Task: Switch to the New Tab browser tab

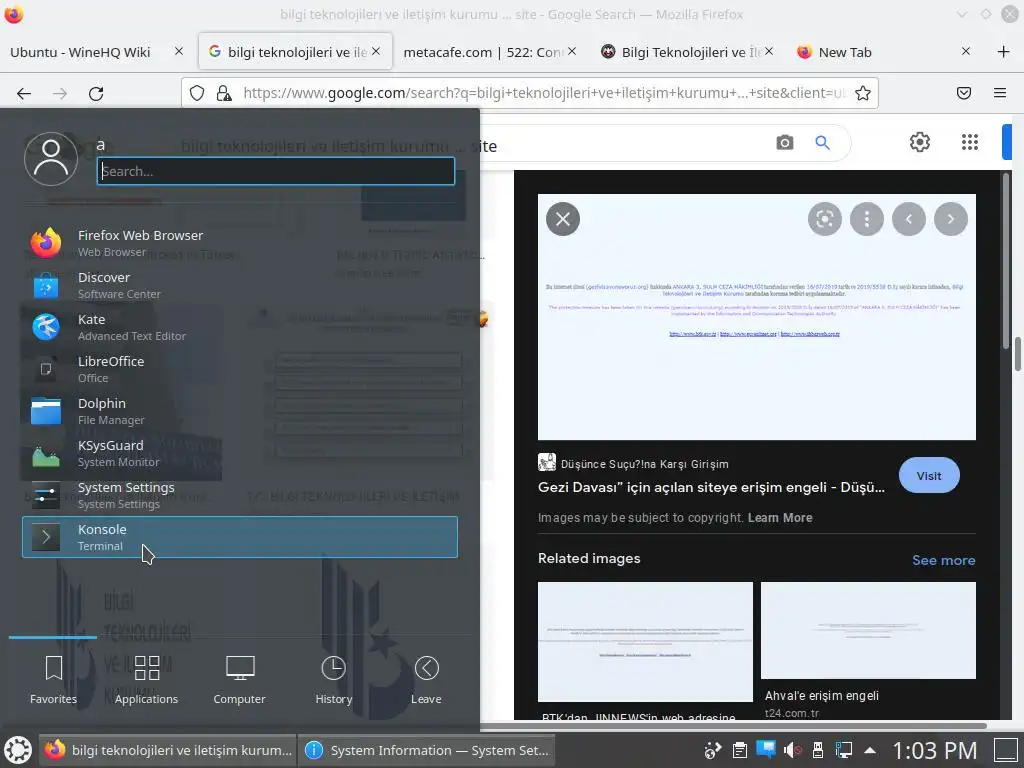Action: coord(846,52)
